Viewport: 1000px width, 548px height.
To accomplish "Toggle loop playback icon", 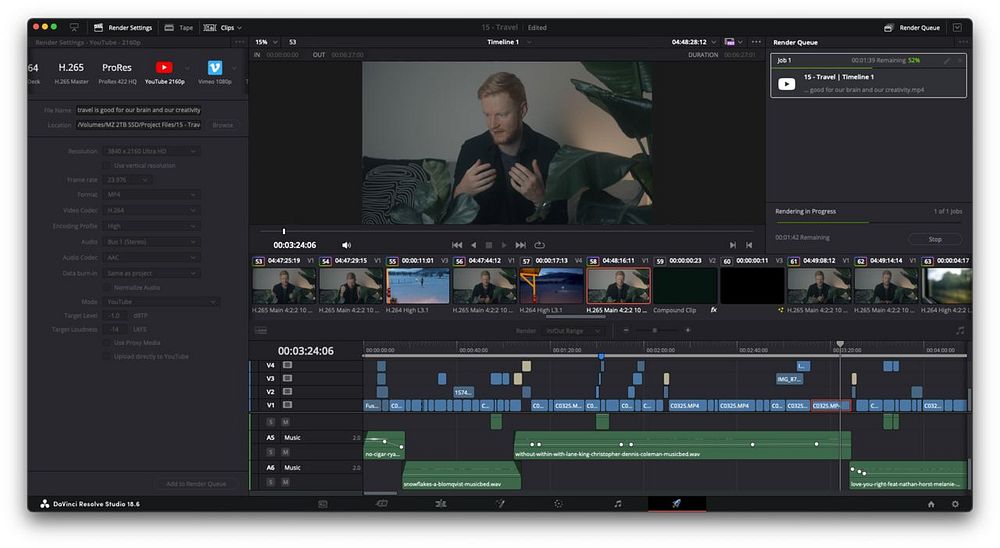I will (540, 245).
